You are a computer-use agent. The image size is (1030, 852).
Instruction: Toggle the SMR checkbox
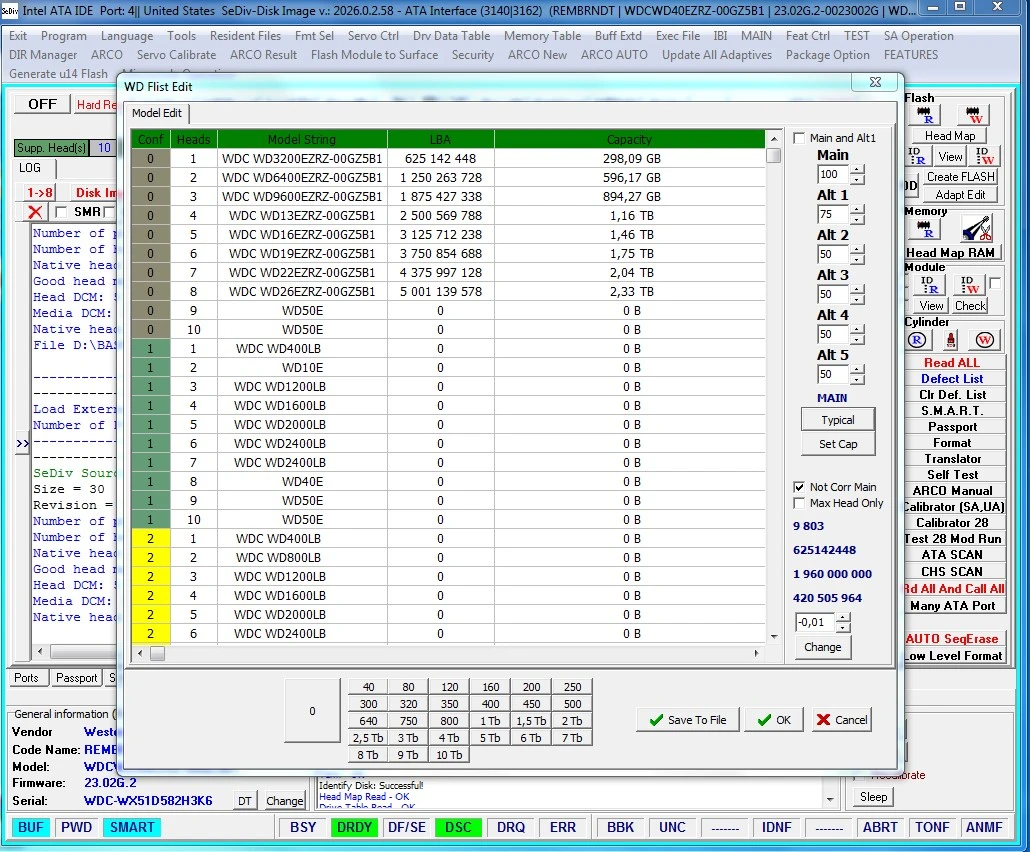62,212
